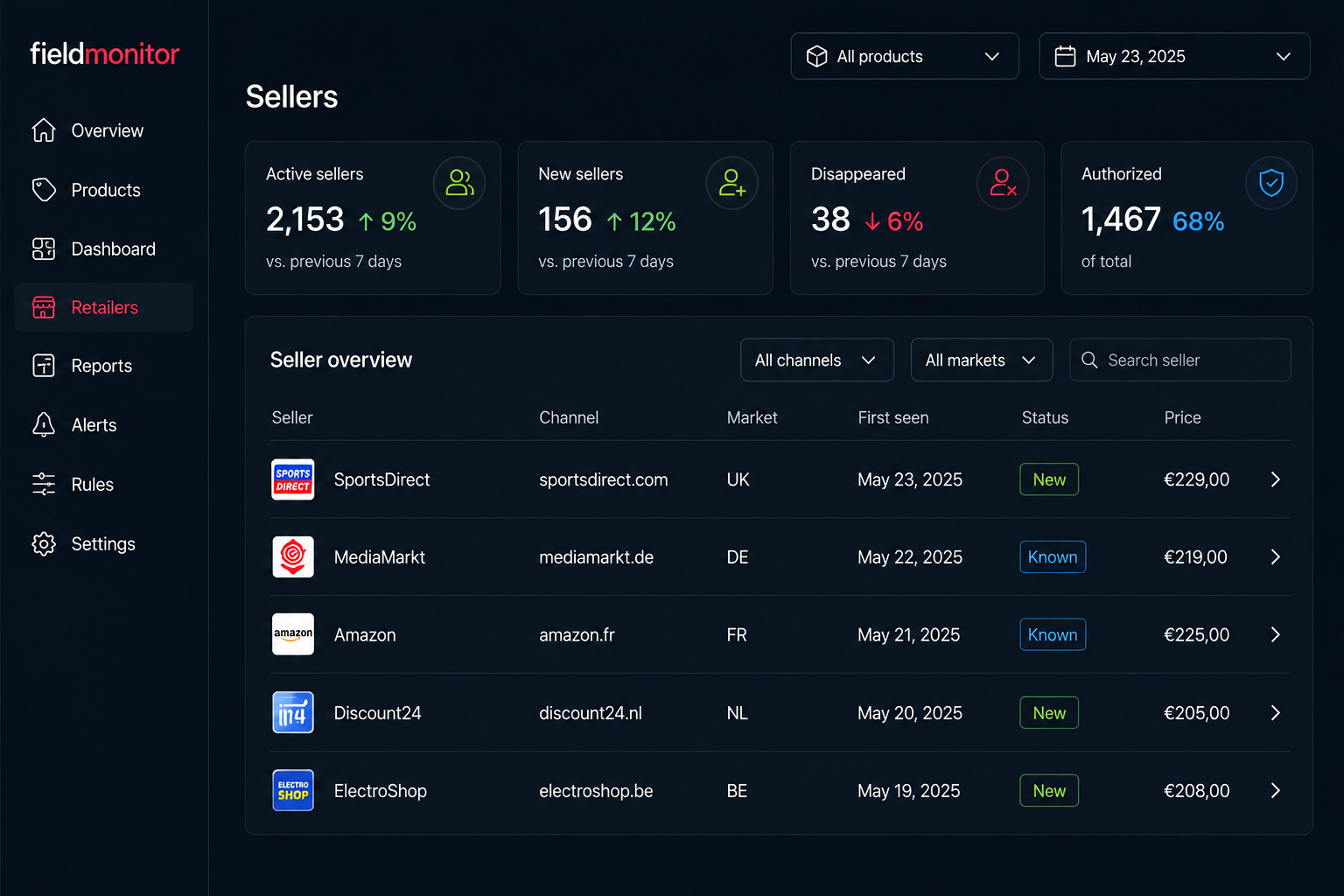Click the Reports document icon
Image resolution: width=1344 pixels, height=896 pixels.
44,366
